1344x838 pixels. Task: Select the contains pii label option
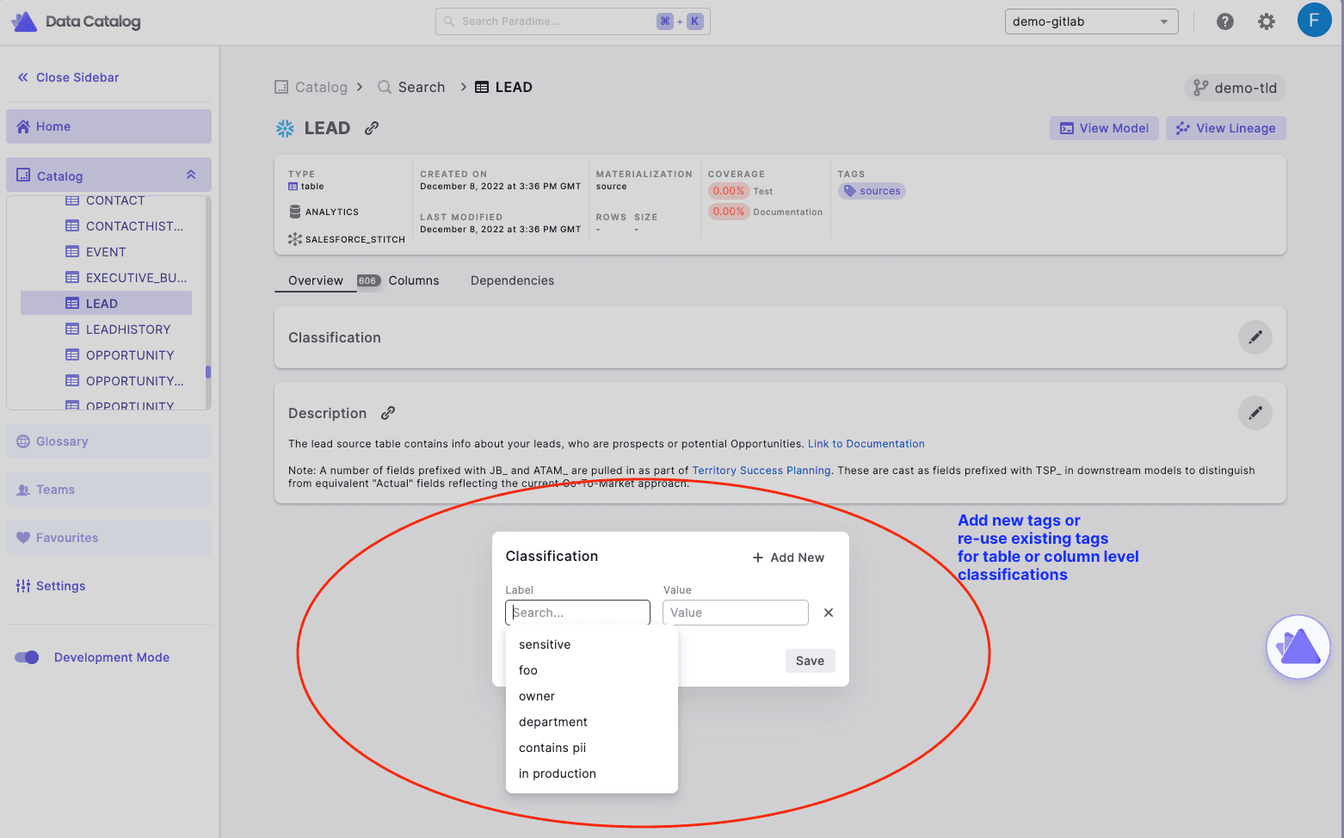pyautogui.click(x=592, y=748)
